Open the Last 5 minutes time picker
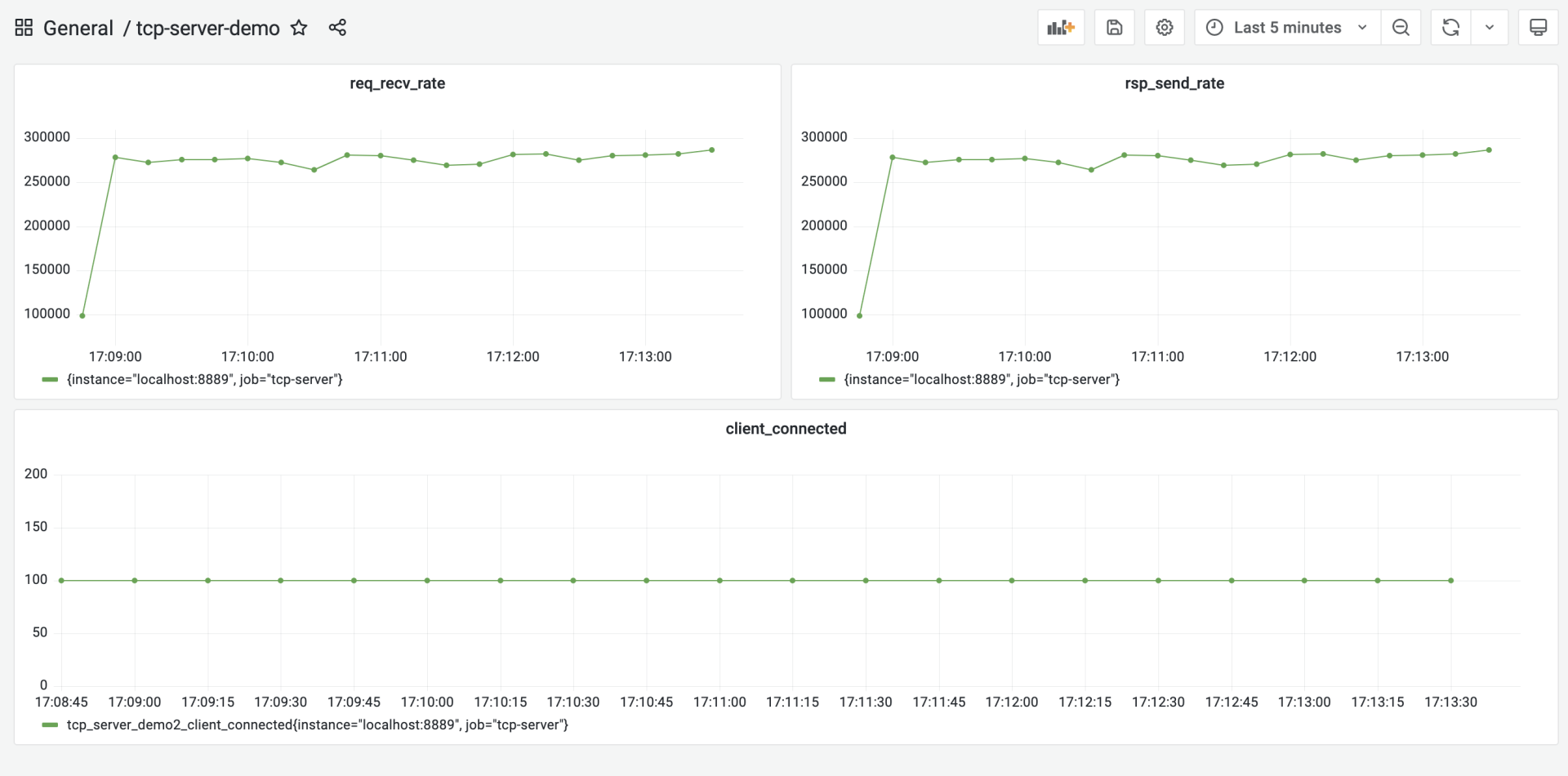1568x776 pixels. pyautogui.click(x=1286, y=28)
